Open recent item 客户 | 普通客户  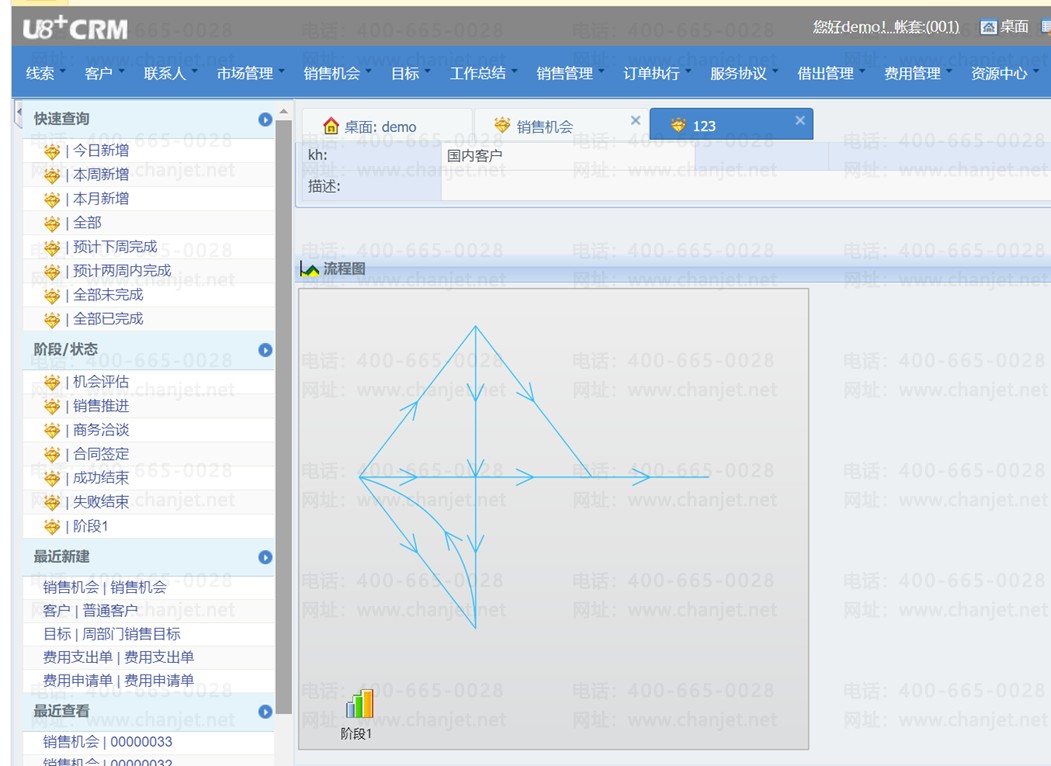click(x=90, y=611)
